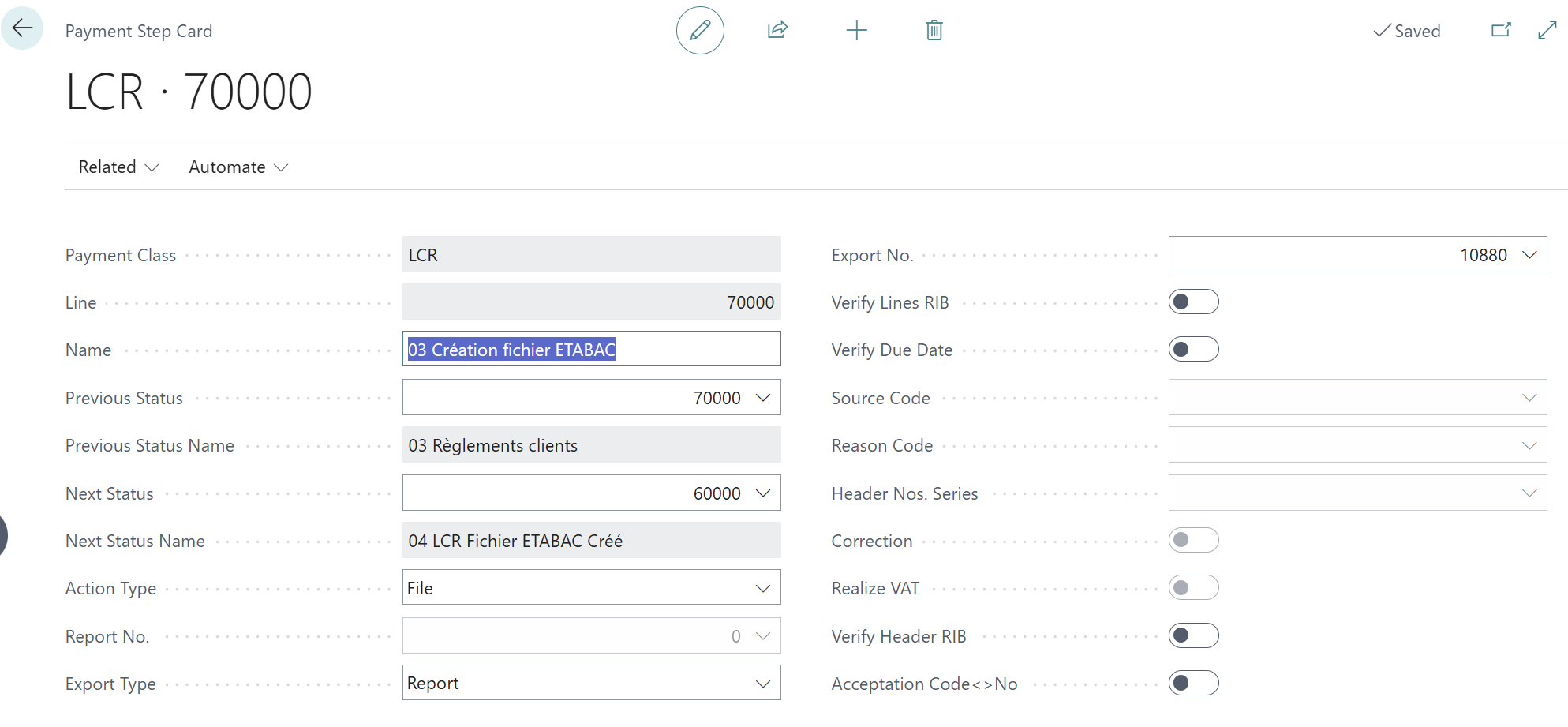Open the Share options icon
The width and height of the screenshot is (1568, 727).
point(777,30)
